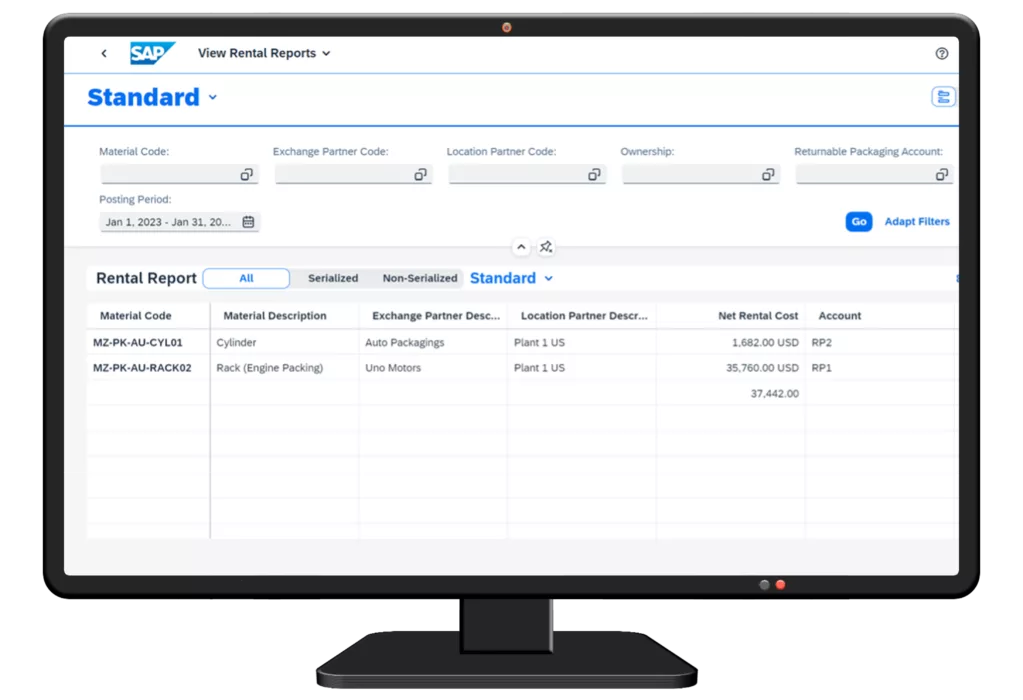Switch to the Non-Serialized tab
Screen dimensions: 1023x700
tap(420, 279)
